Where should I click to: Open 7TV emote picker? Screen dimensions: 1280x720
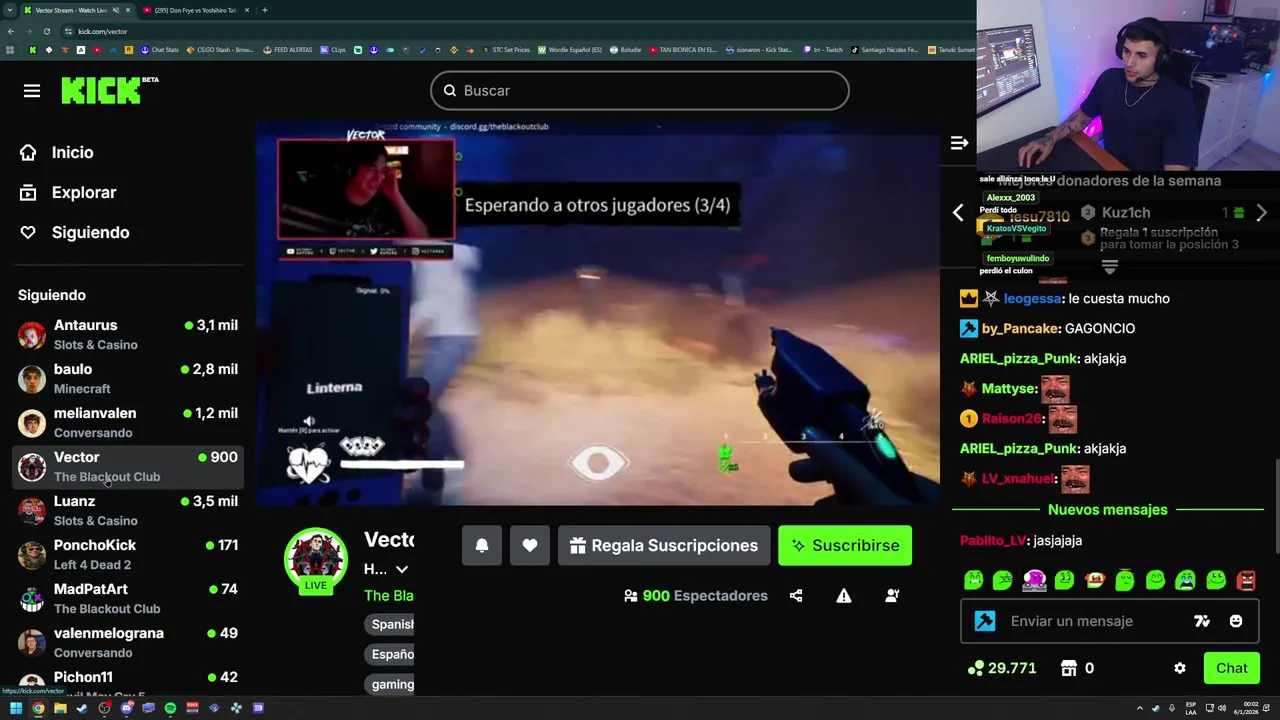(1202, 621)
